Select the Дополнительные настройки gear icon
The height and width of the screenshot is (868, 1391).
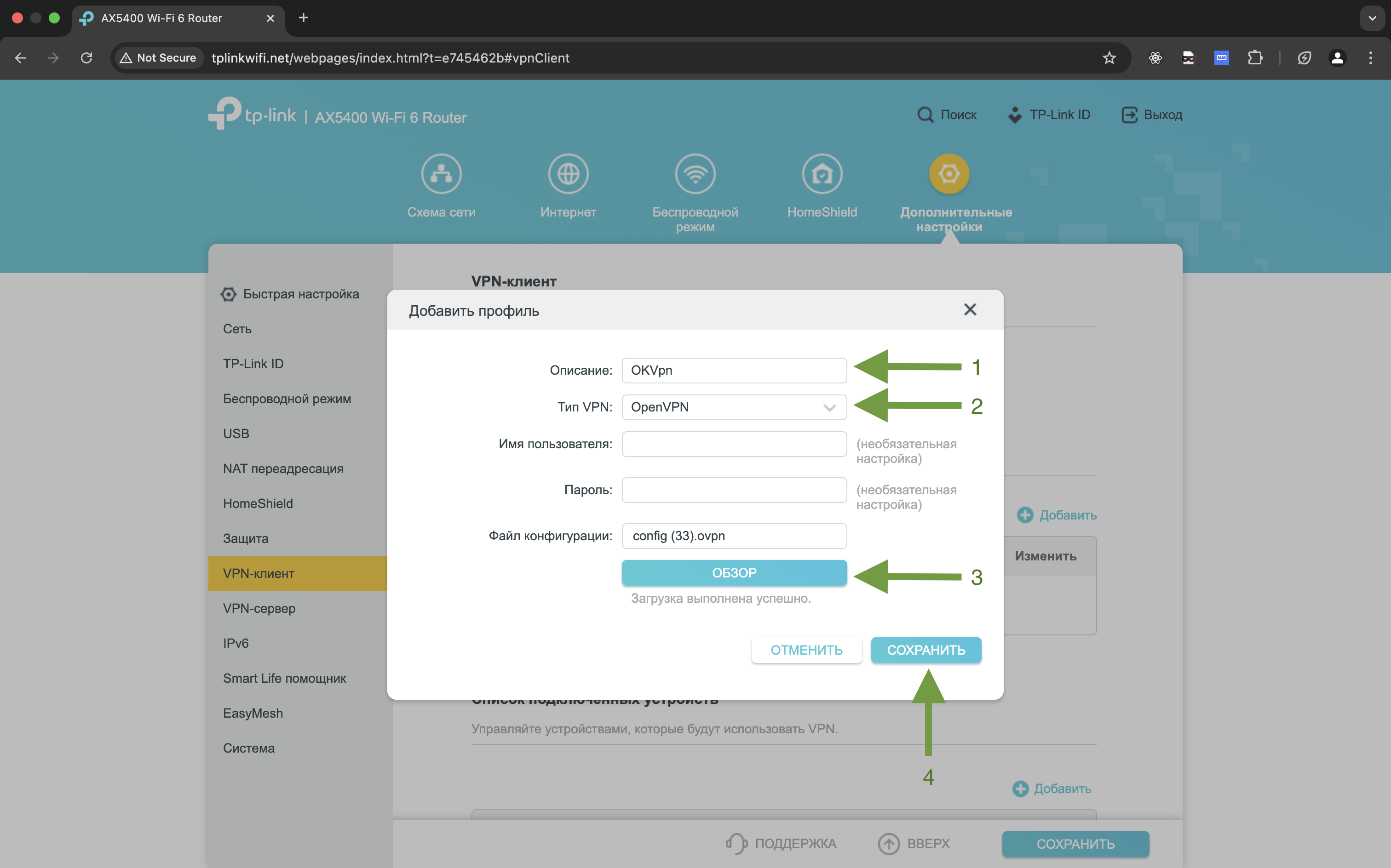point(949,174)
